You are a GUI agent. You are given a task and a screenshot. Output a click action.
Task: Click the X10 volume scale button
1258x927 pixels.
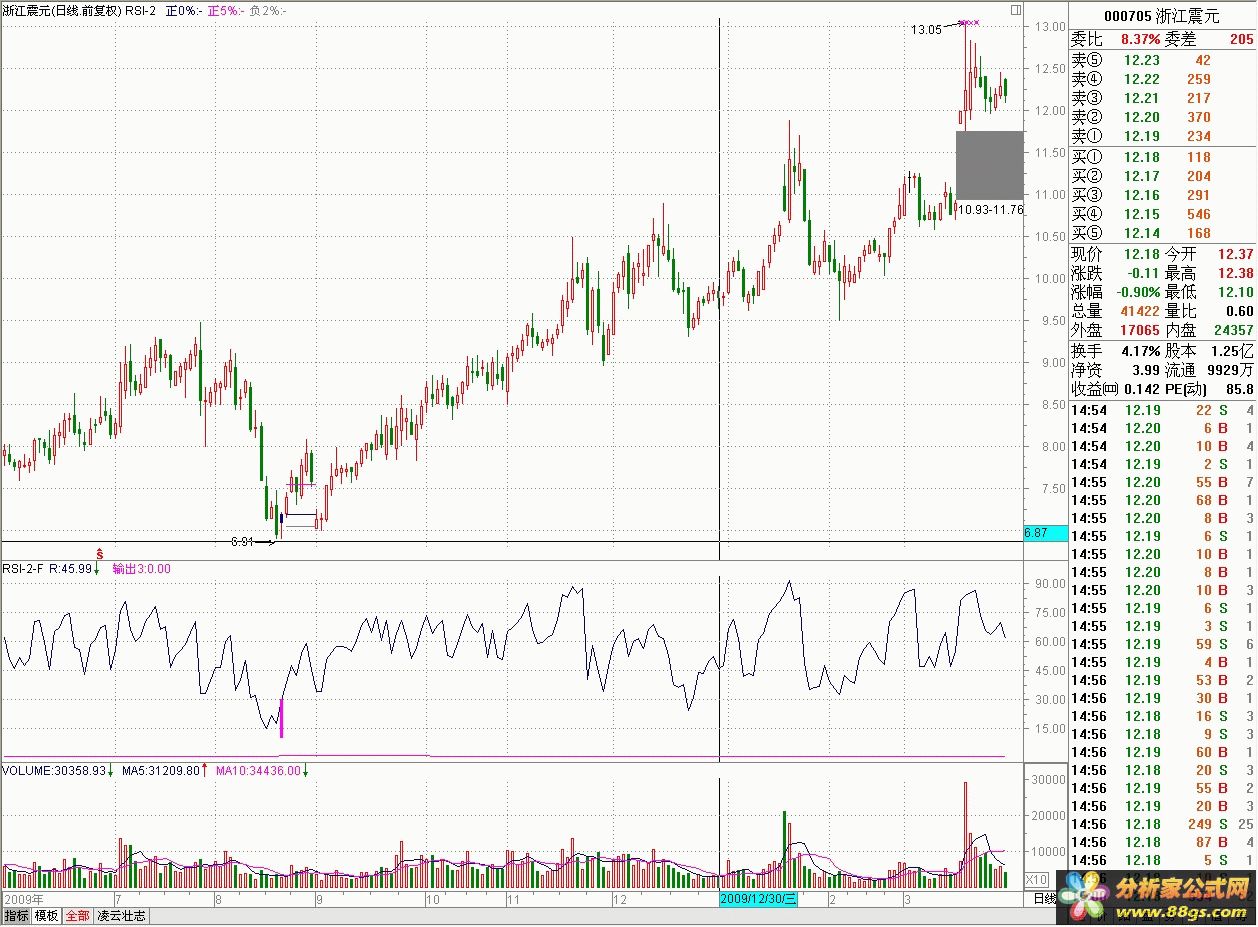(1037, 880)
